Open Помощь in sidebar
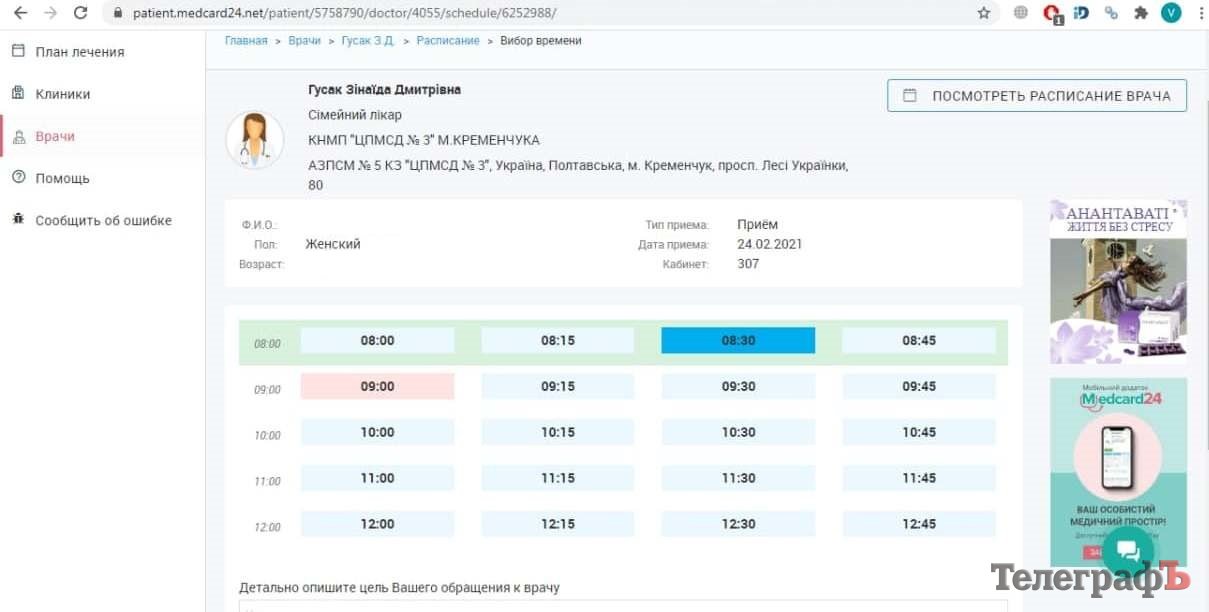 62,178
